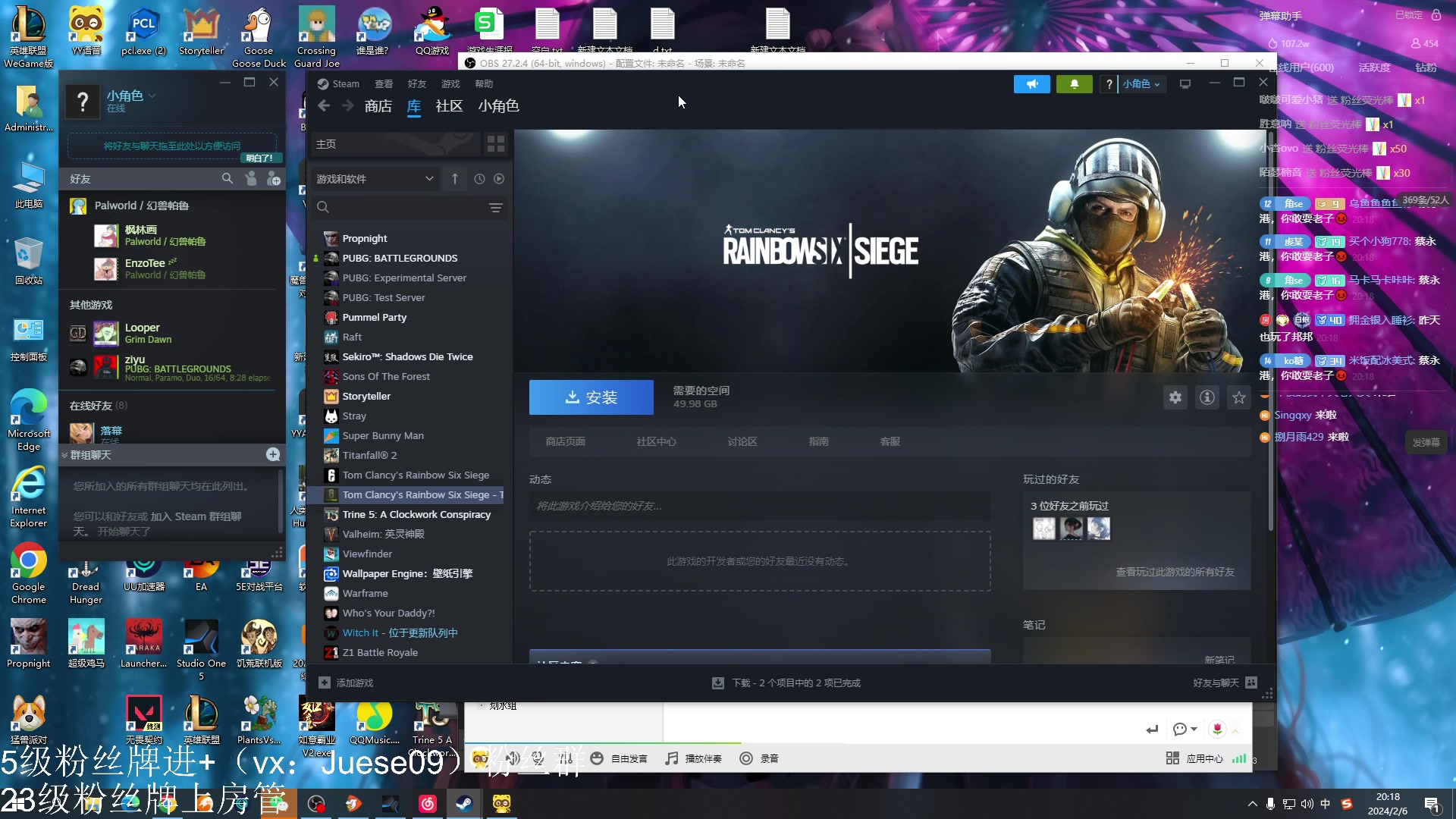The width and height of the screenshot is (1456, 819).
Task: Collapse the 群组聊天 section
Action: point(64,455)
